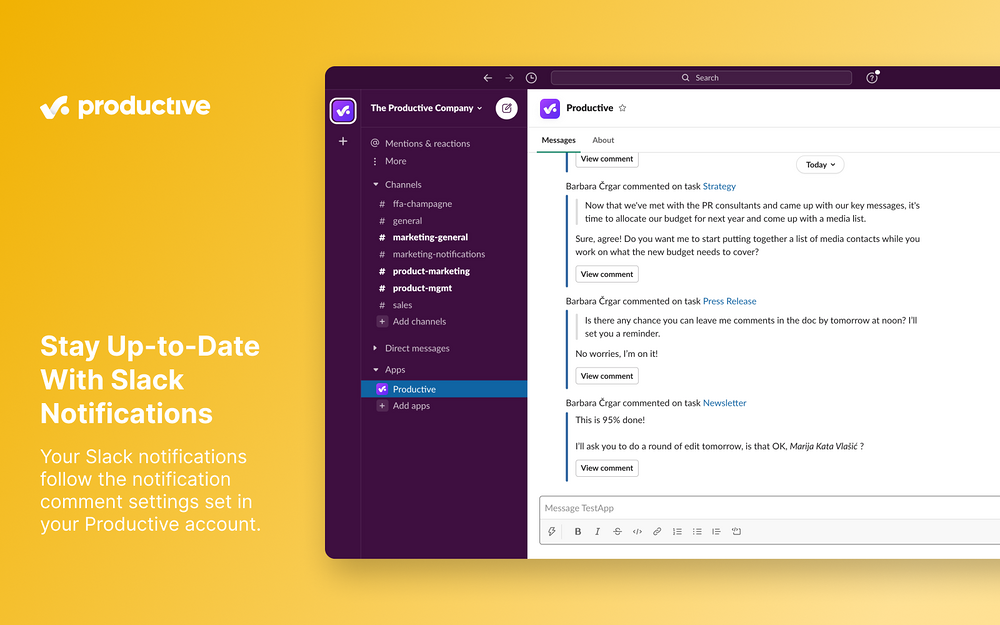The image size is (1000, 625).
Task: Select the Productive app in sidebar
Action: 444,389
